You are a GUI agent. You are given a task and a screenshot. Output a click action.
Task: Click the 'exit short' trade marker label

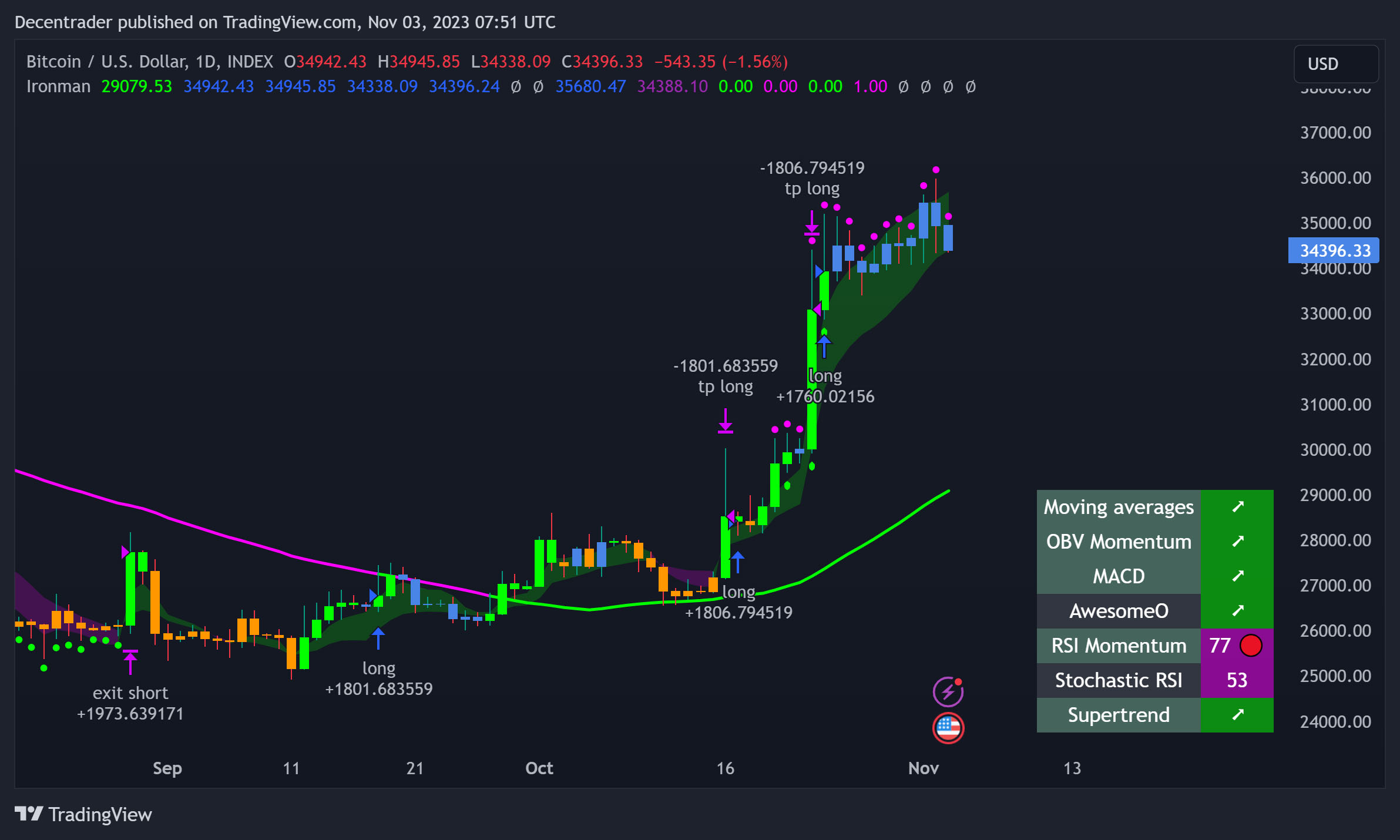tap(130, 694)
